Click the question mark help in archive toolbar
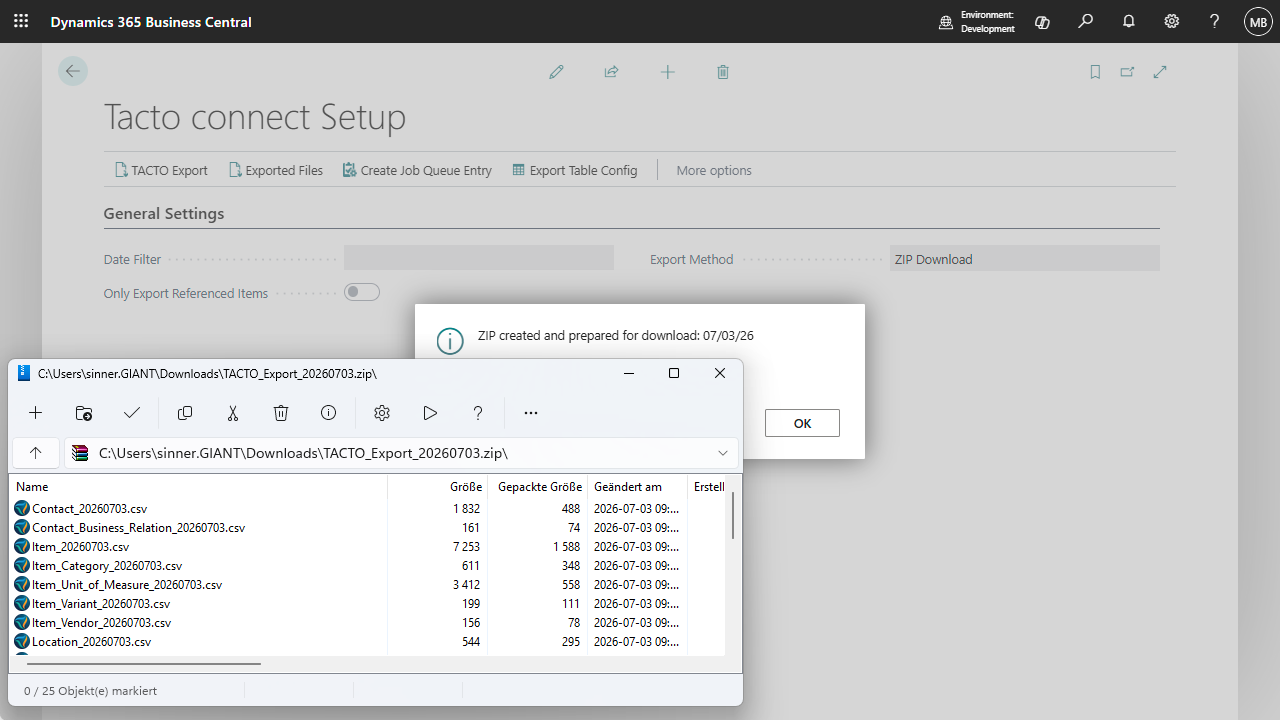Image resolution: width=1280 pixels, height=720 pixels. point(478,413)
